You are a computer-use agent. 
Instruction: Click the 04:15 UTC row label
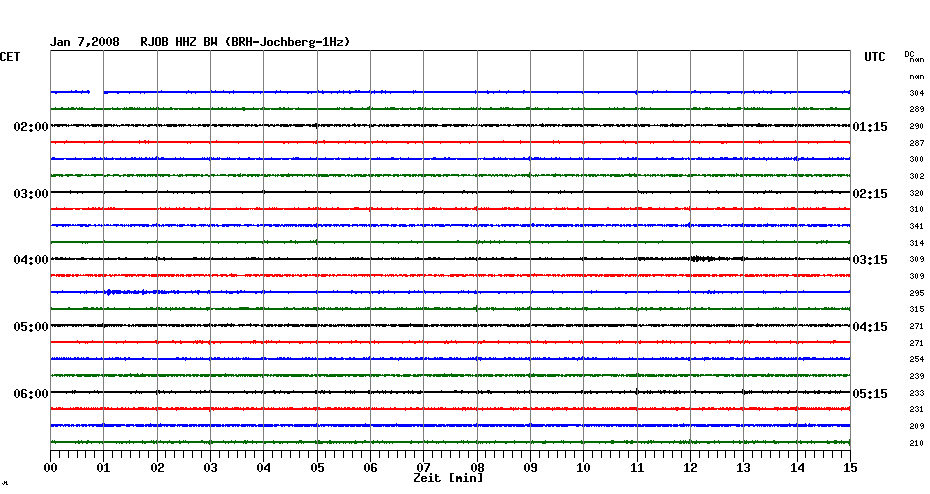870,327
